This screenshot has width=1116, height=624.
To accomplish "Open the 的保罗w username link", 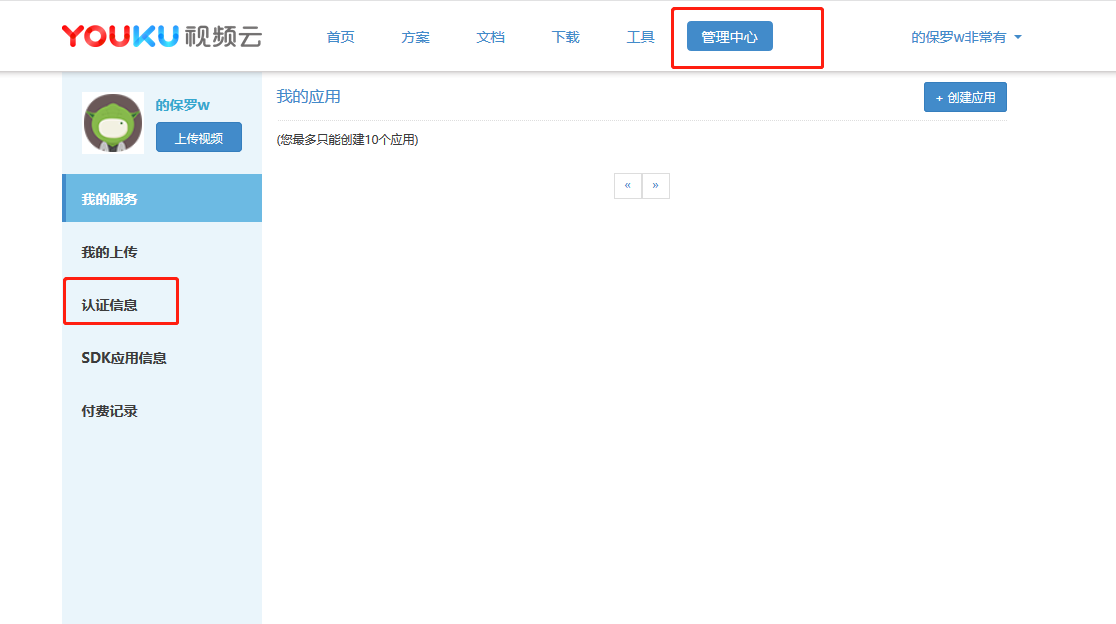I will click(x=182, y=105).
